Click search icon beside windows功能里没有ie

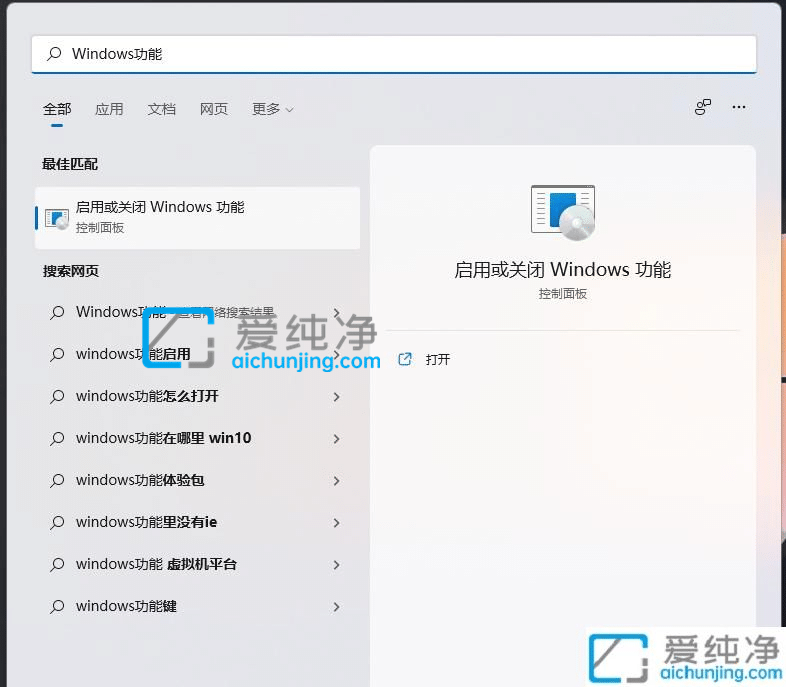(57, 523)
